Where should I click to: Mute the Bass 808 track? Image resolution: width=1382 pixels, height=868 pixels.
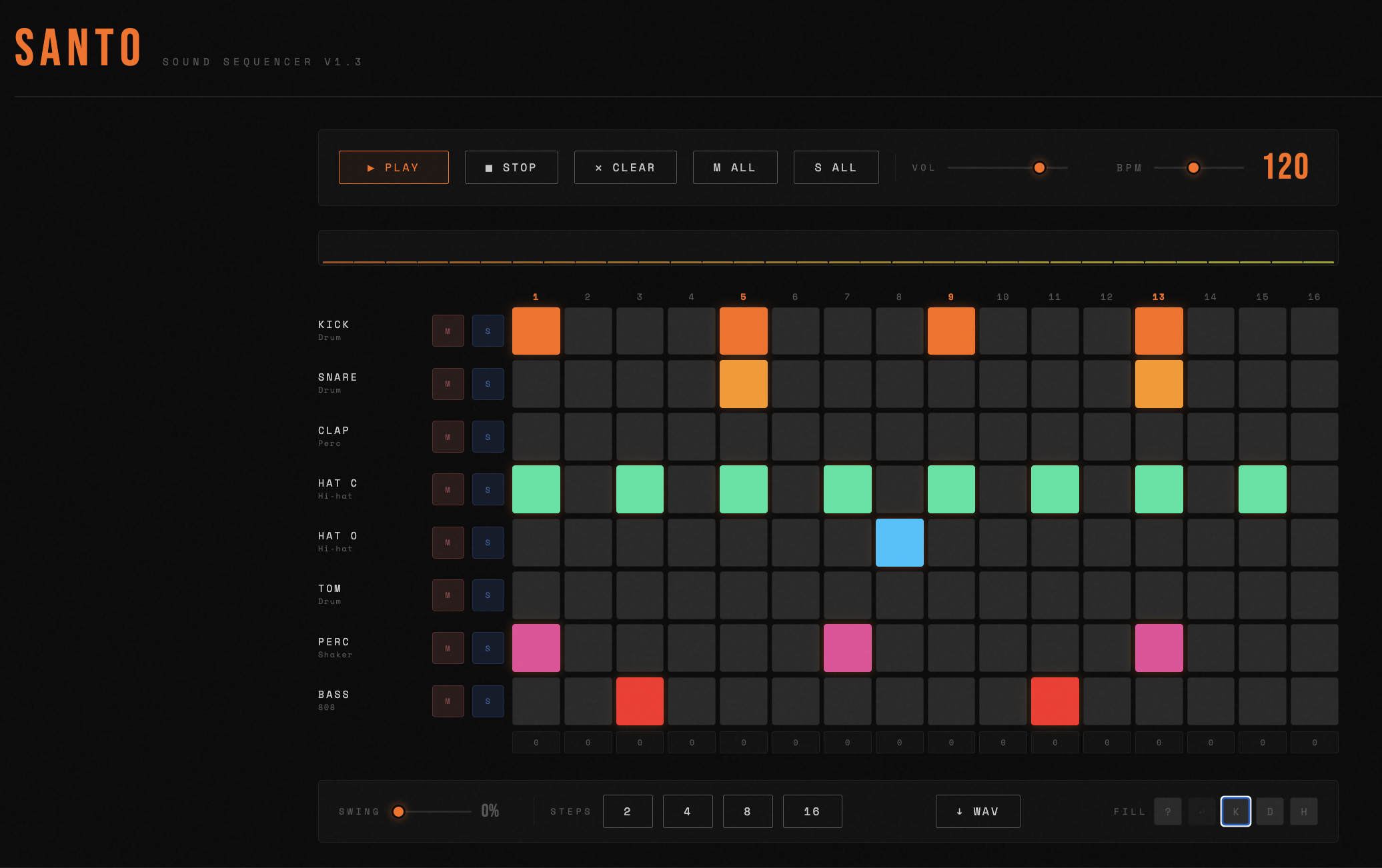[448, 701]
